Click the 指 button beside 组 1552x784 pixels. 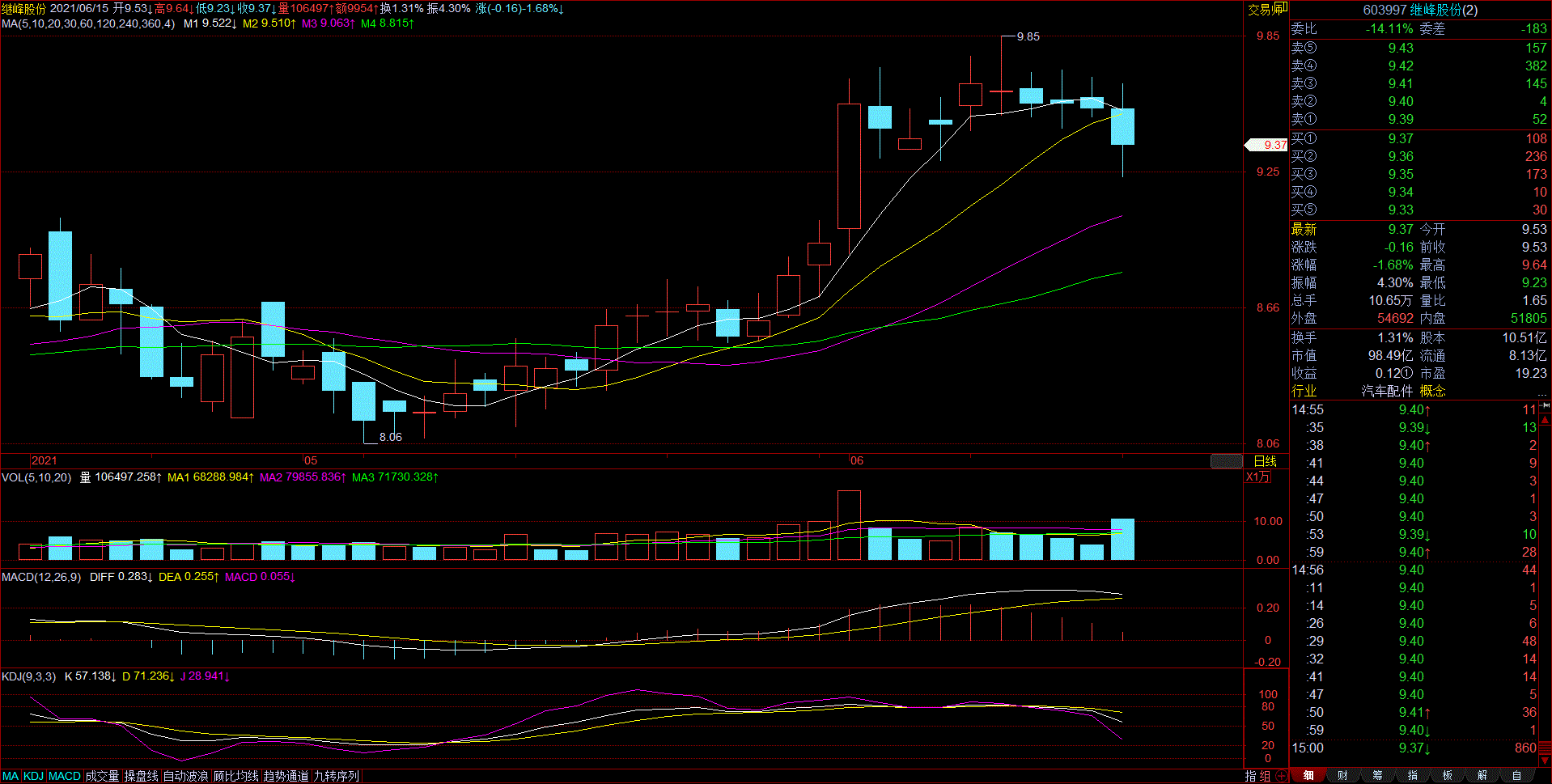coord(1251,776)
